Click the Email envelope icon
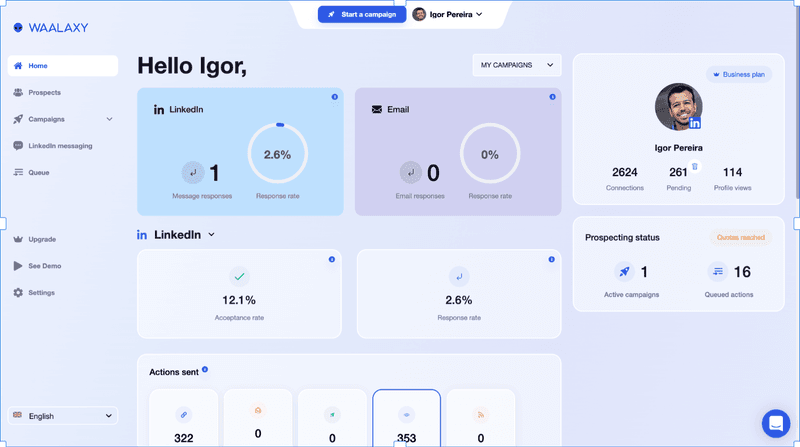This screenshot has width=800, height=447. tap(377, 110)
